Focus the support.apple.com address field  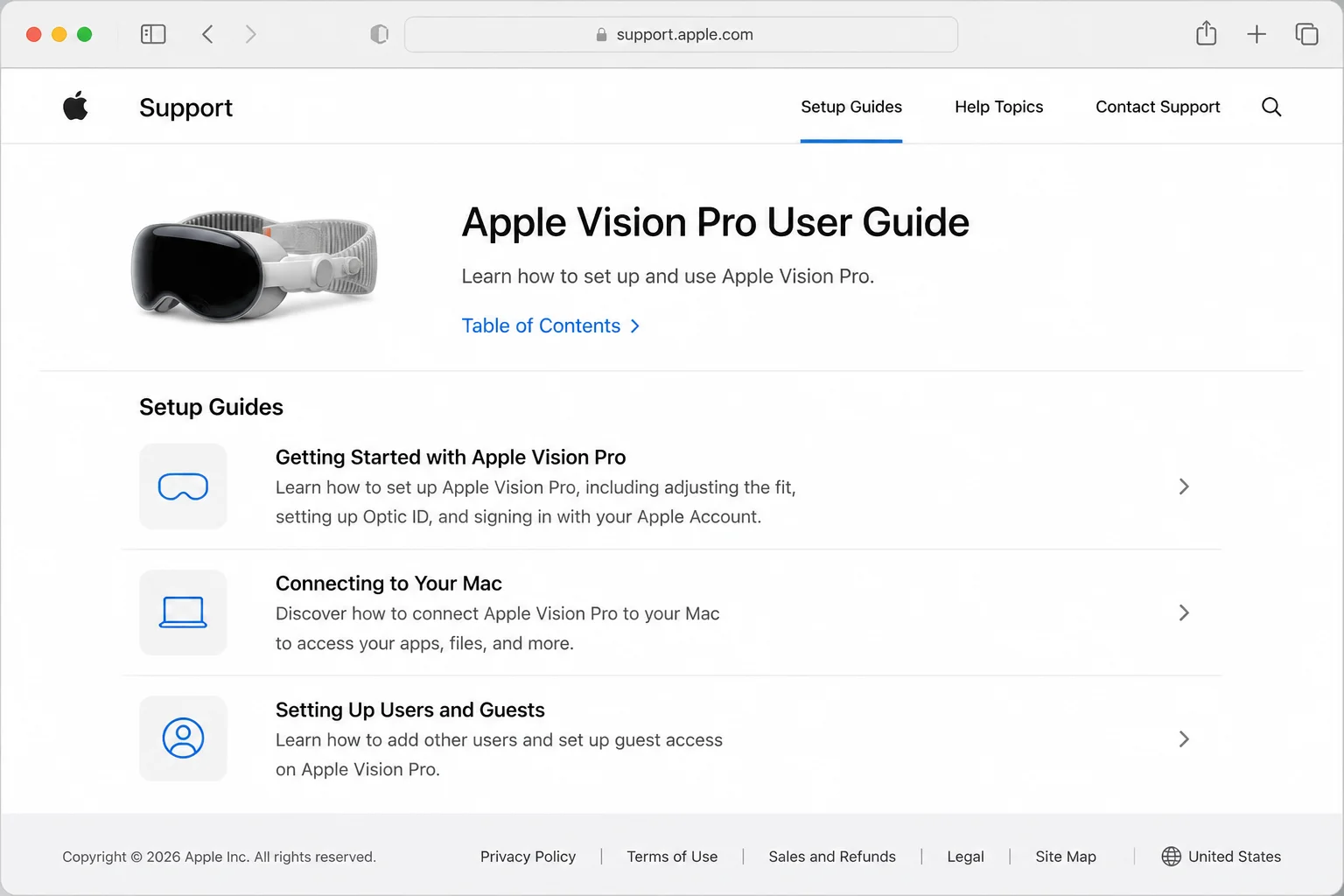681,34
